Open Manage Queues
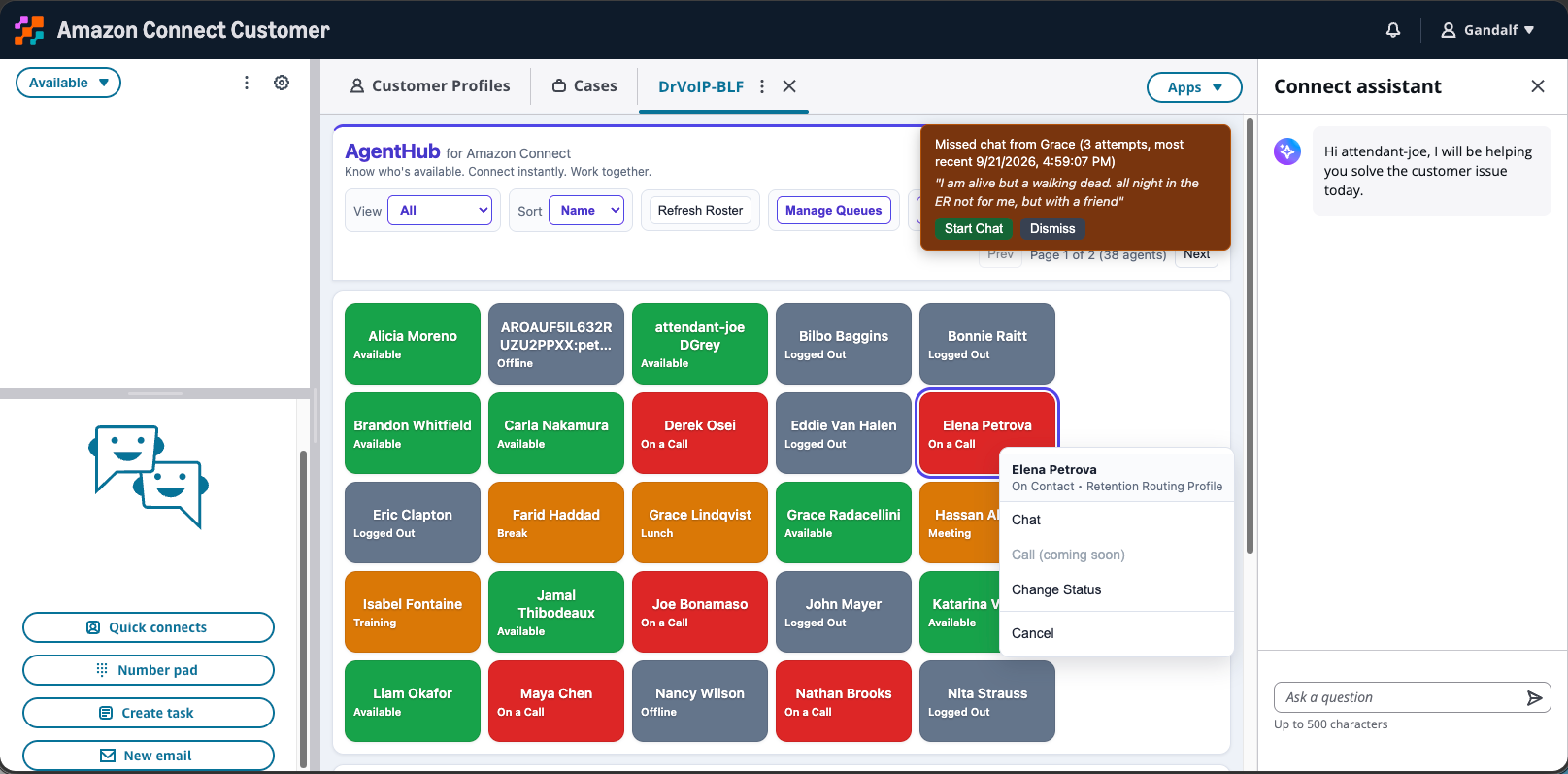 coord(834,210)
